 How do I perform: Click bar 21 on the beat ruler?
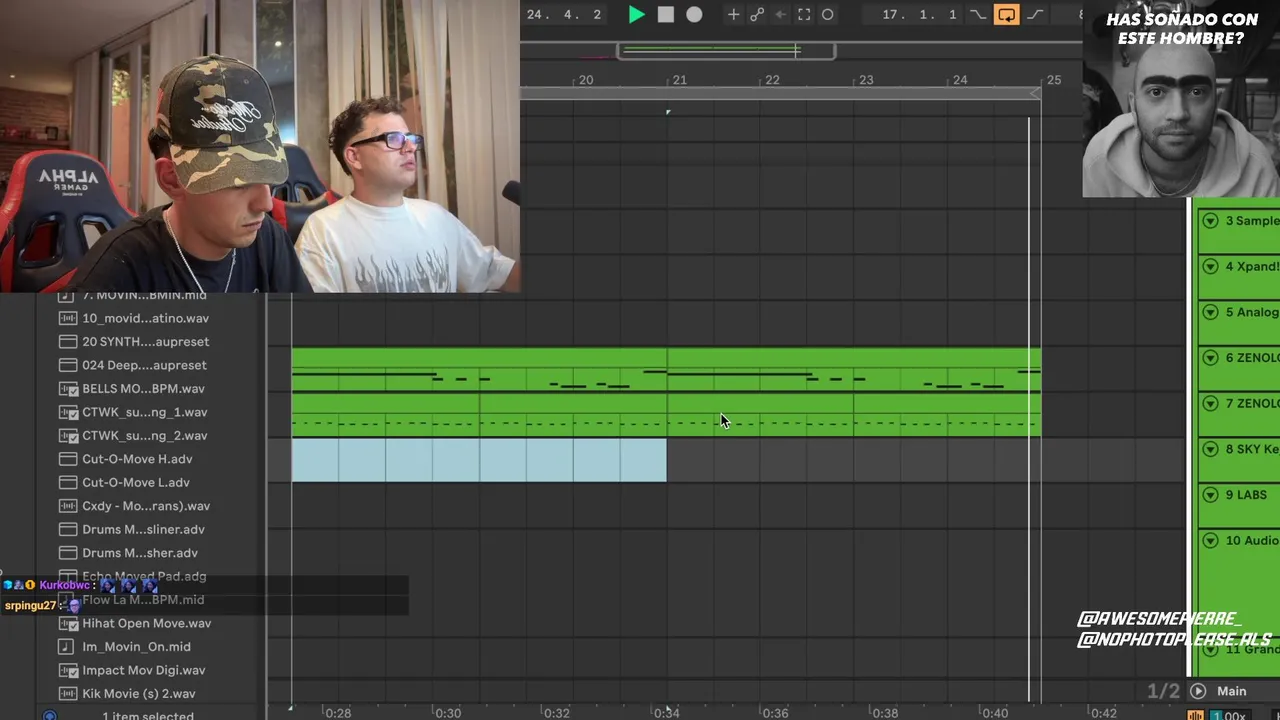[679, 80]
